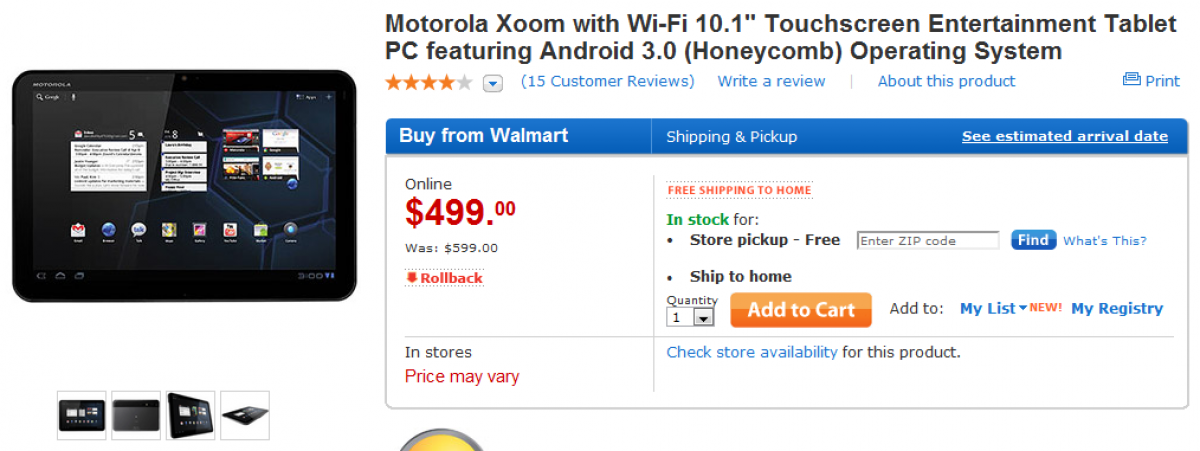The width and height of the screenshot is (1200, 451).
Task: Click the large Motorola Xoom product image
Action: pos(184,185)
